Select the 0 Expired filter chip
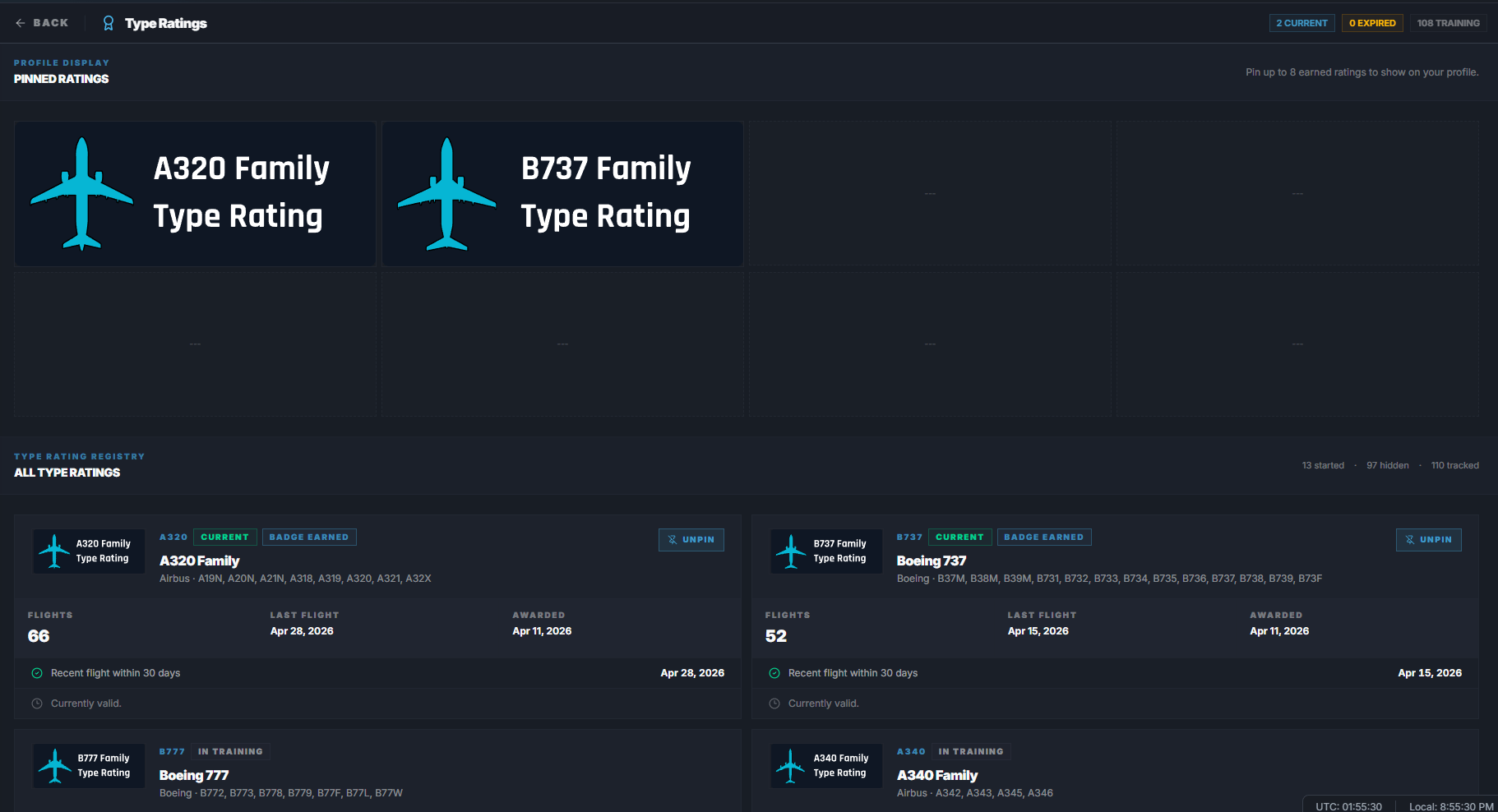Viewport: 1498px width, 812px height. coord(1372,23)
